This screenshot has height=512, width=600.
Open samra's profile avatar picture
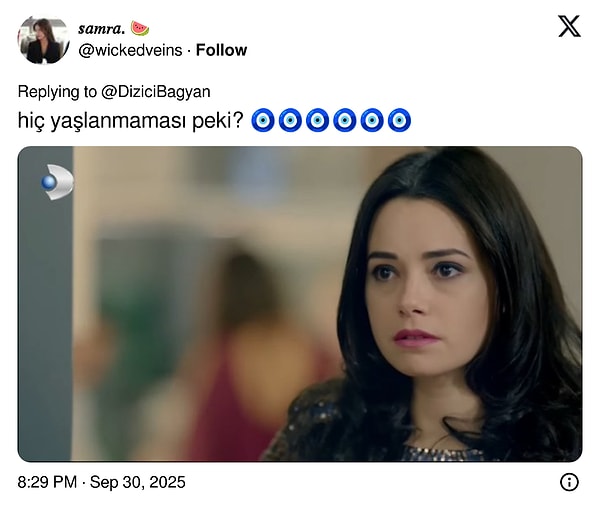(43, 39)
